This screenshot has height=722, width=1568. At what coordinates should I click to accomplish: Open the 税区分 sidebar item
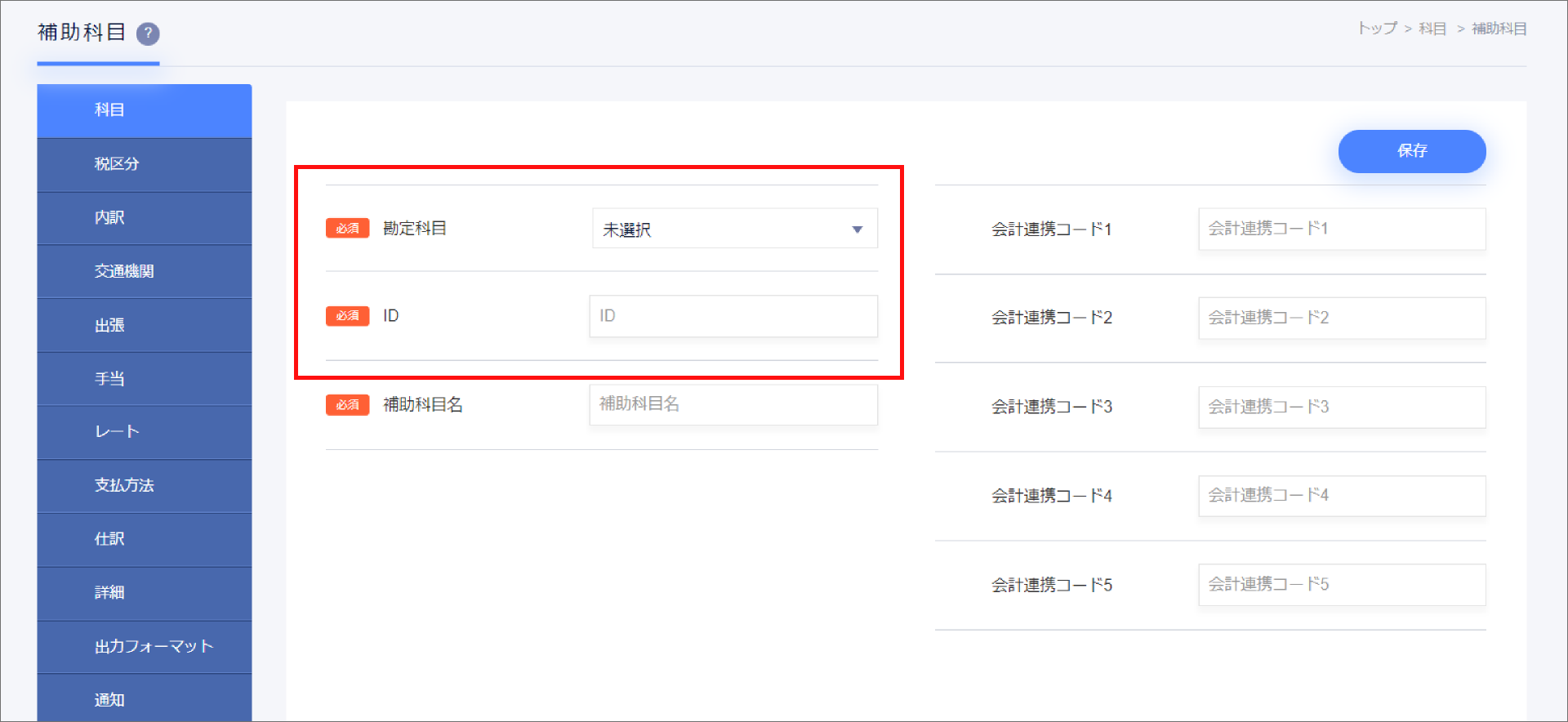tap(145, 164)
